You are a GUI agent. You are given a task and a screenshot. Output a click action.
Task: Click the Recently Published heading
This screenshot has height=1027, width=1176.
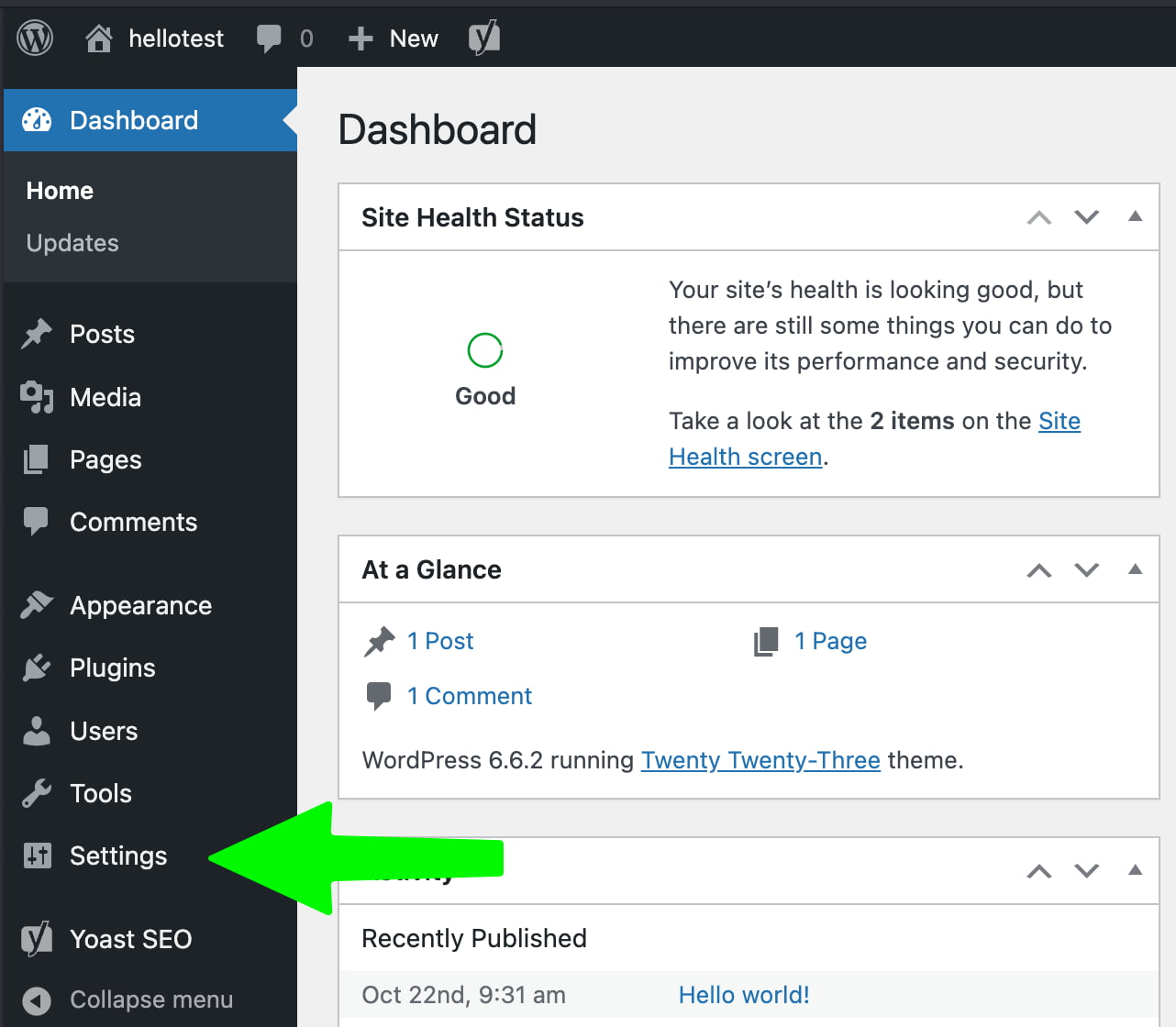click(474, 938)
